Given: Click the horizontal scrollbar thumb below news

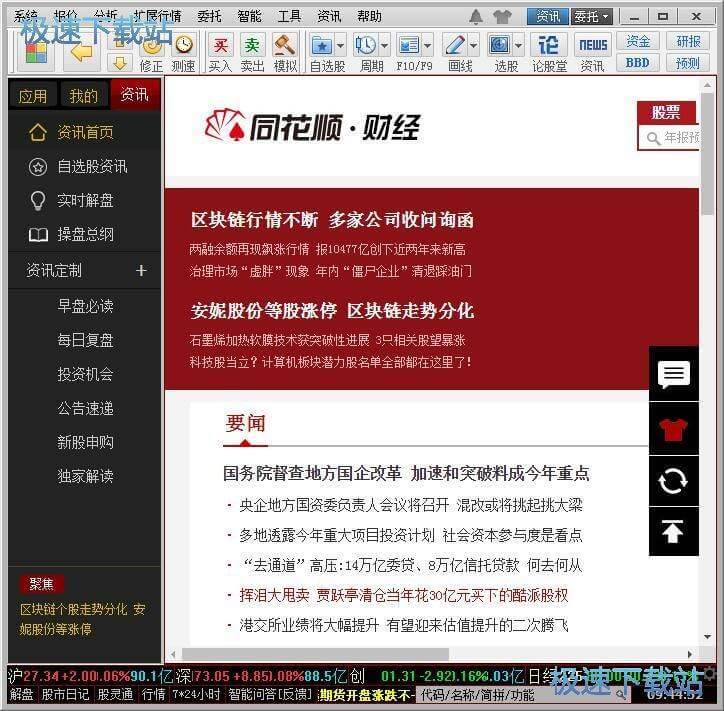Looking at the screenshot, I should pos(315,654).
